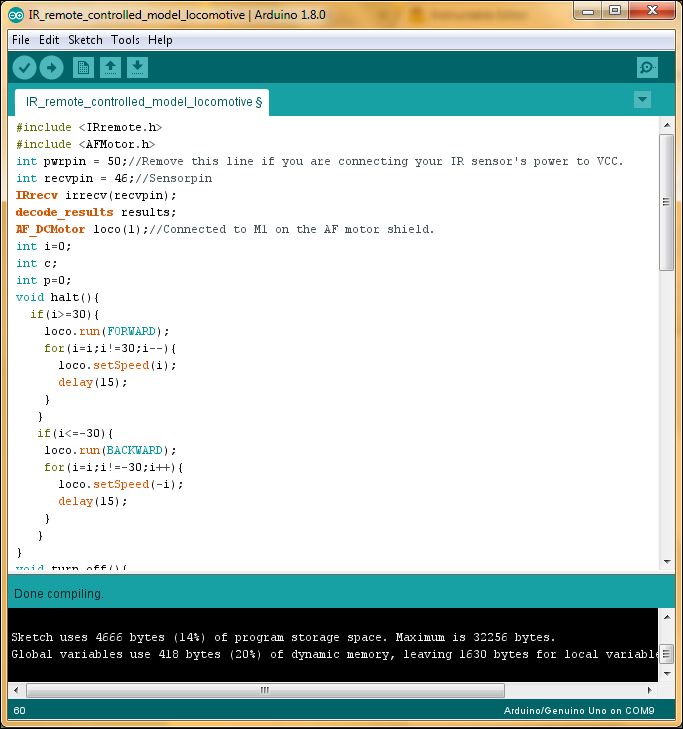Click the code editor scroll down arrow
The image size is (683, 729).
667,561
